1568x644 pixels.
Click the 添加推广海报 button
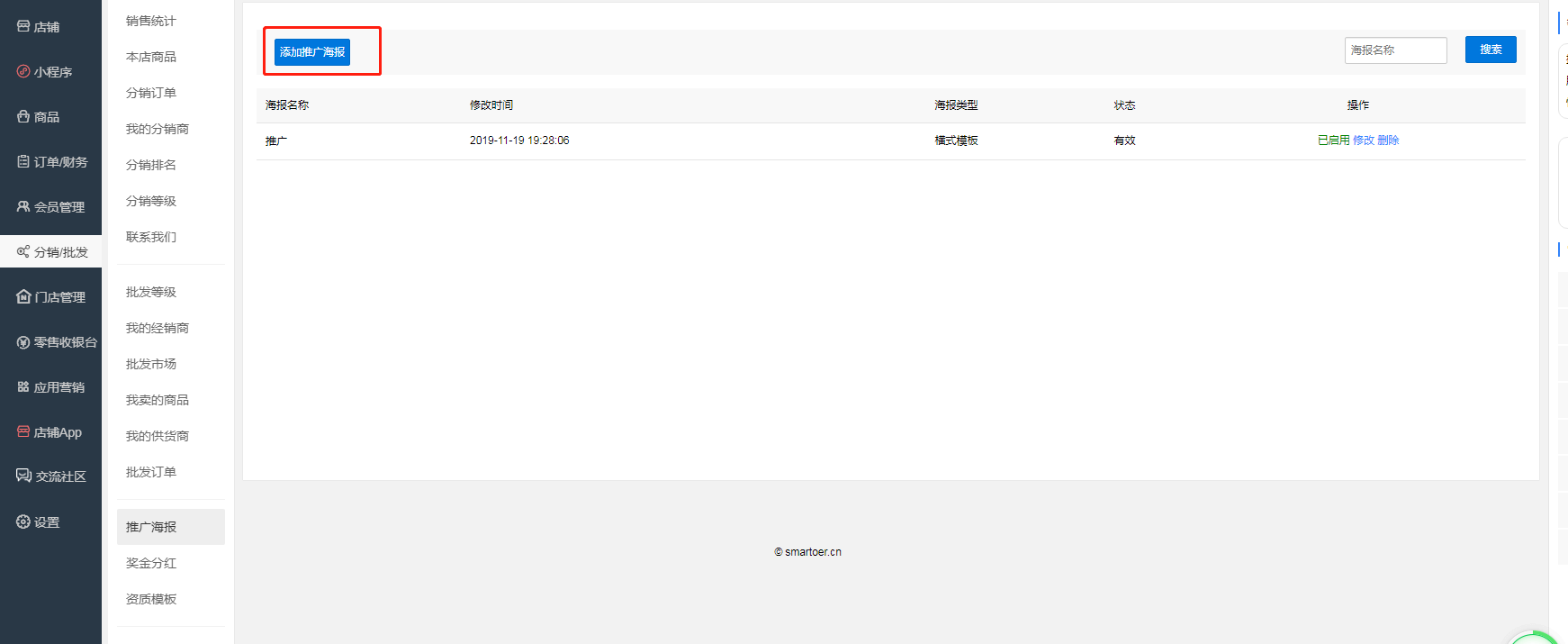pyautogui.click(x=312, y=51)
